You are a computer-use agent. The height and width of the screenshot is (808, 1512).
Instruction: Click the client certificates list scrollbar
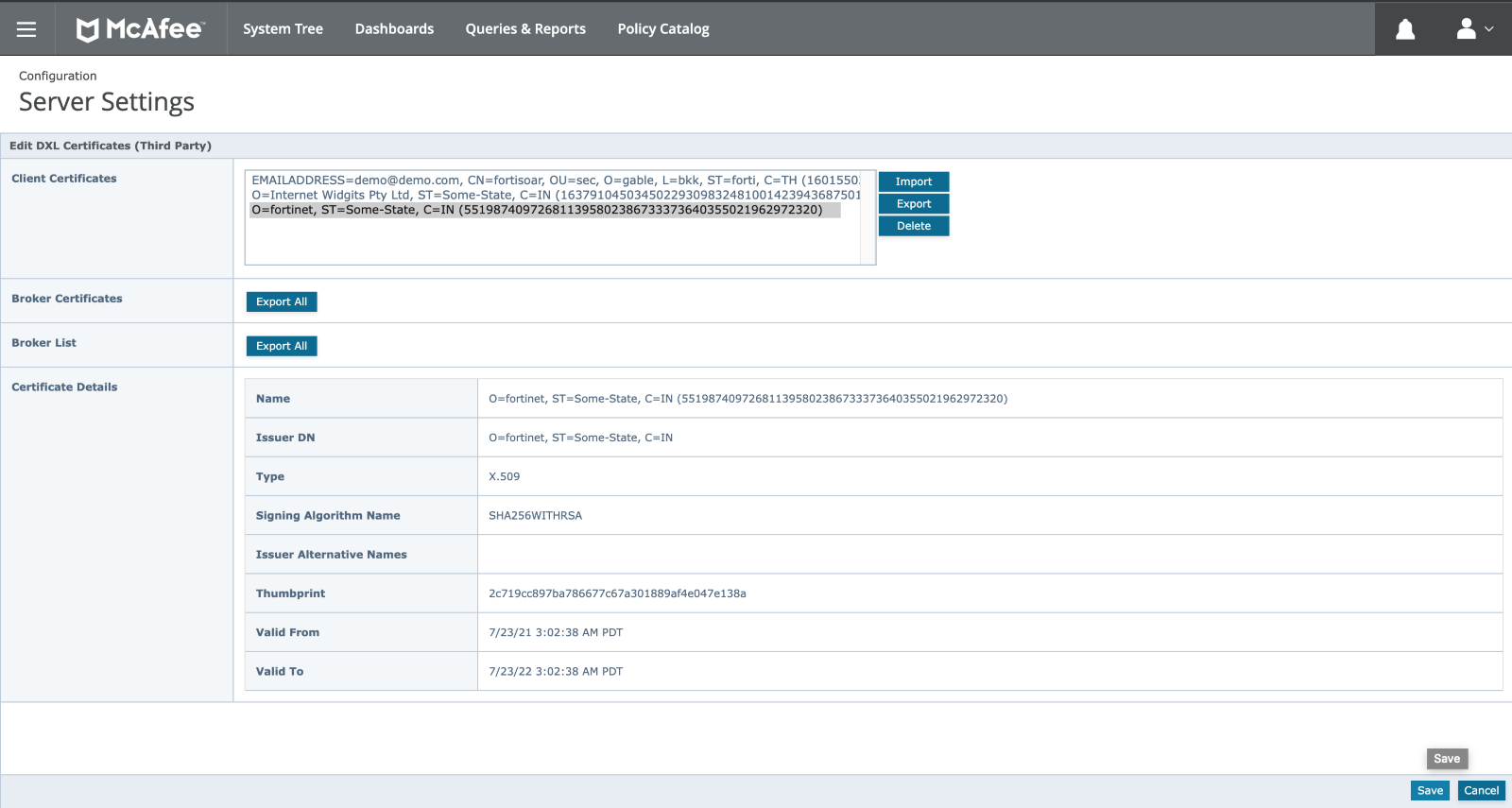click(x=867, y=217)
